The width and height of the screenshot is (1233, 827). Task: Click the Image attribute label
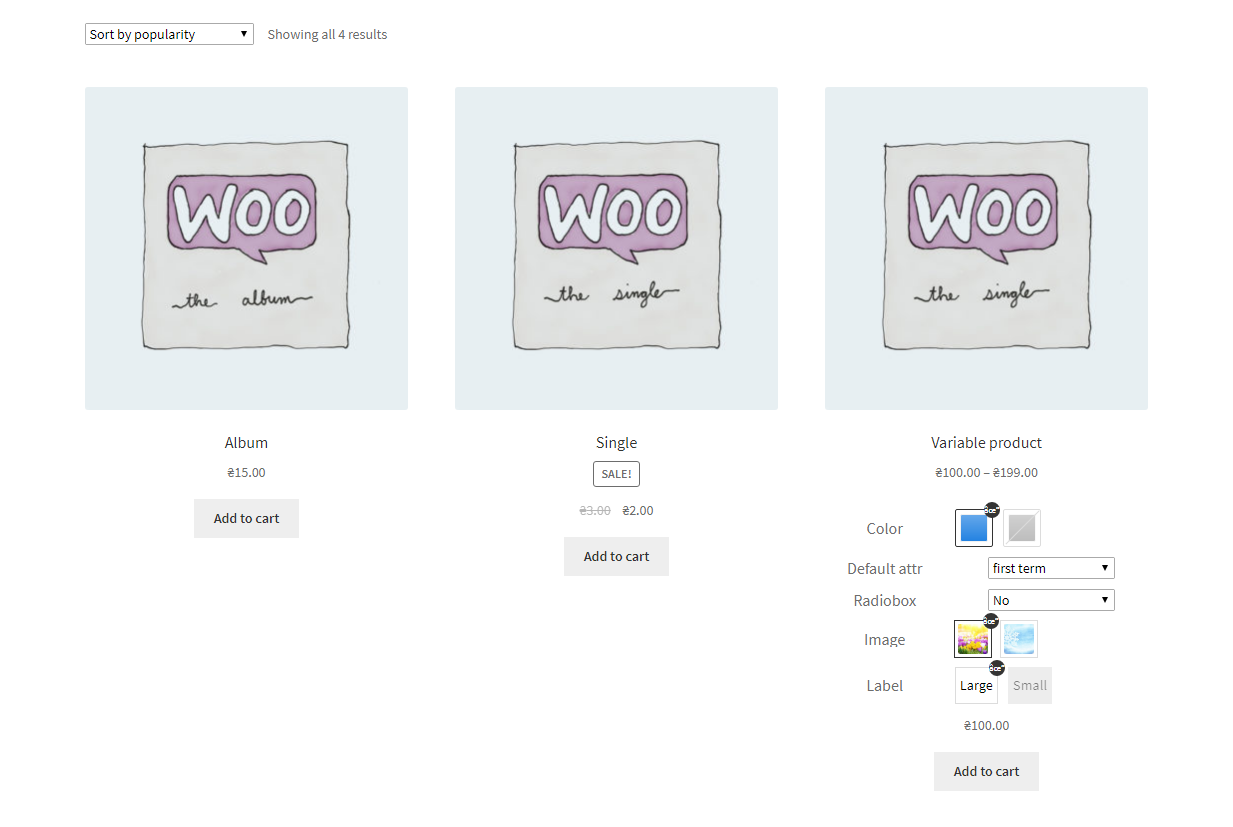click(x=885, y=640)
